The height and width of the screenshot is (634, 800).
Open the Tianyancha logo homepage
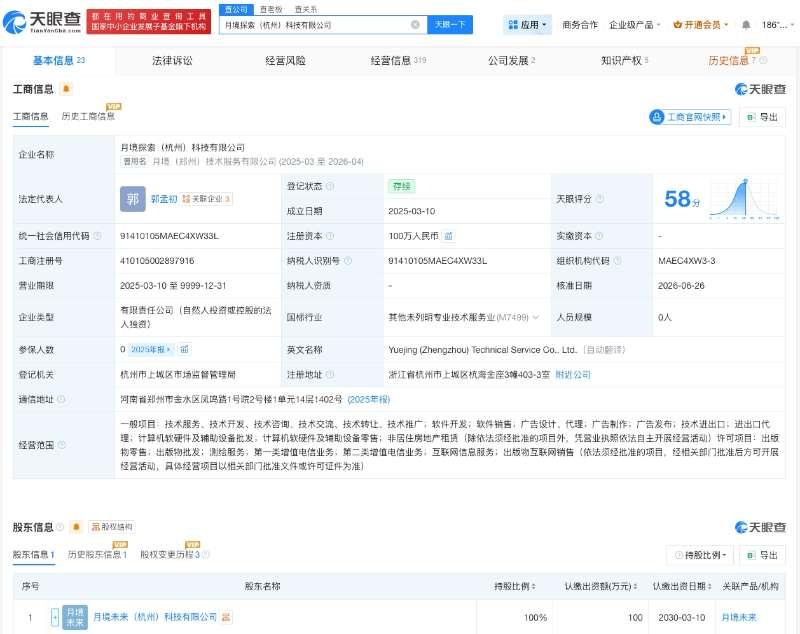[41, 21]
